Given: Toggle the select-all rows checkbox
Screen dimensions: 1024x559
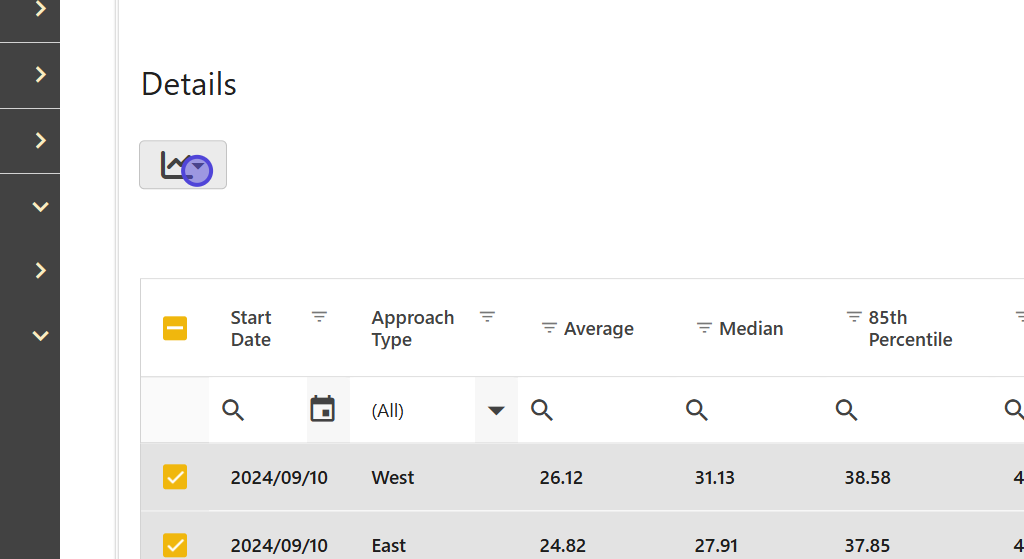Looking at the screenshot, I should pos(175,328).
